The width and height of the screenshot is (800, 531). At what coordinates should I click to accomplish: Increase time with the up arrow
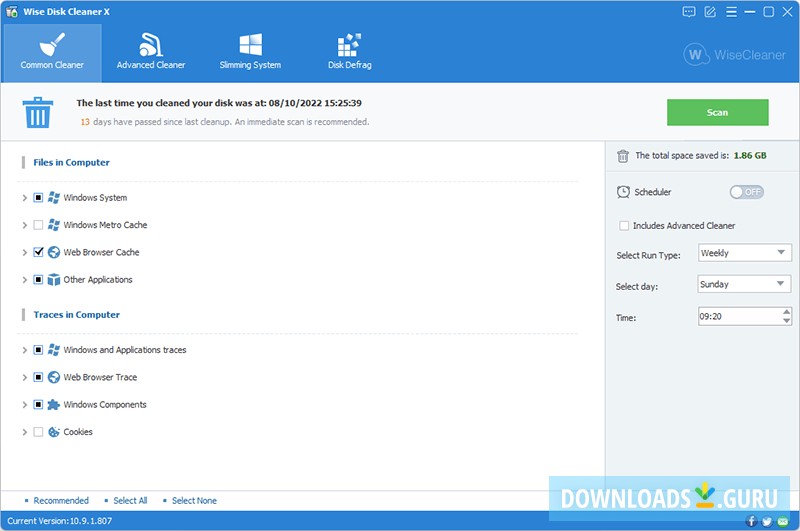787,312
